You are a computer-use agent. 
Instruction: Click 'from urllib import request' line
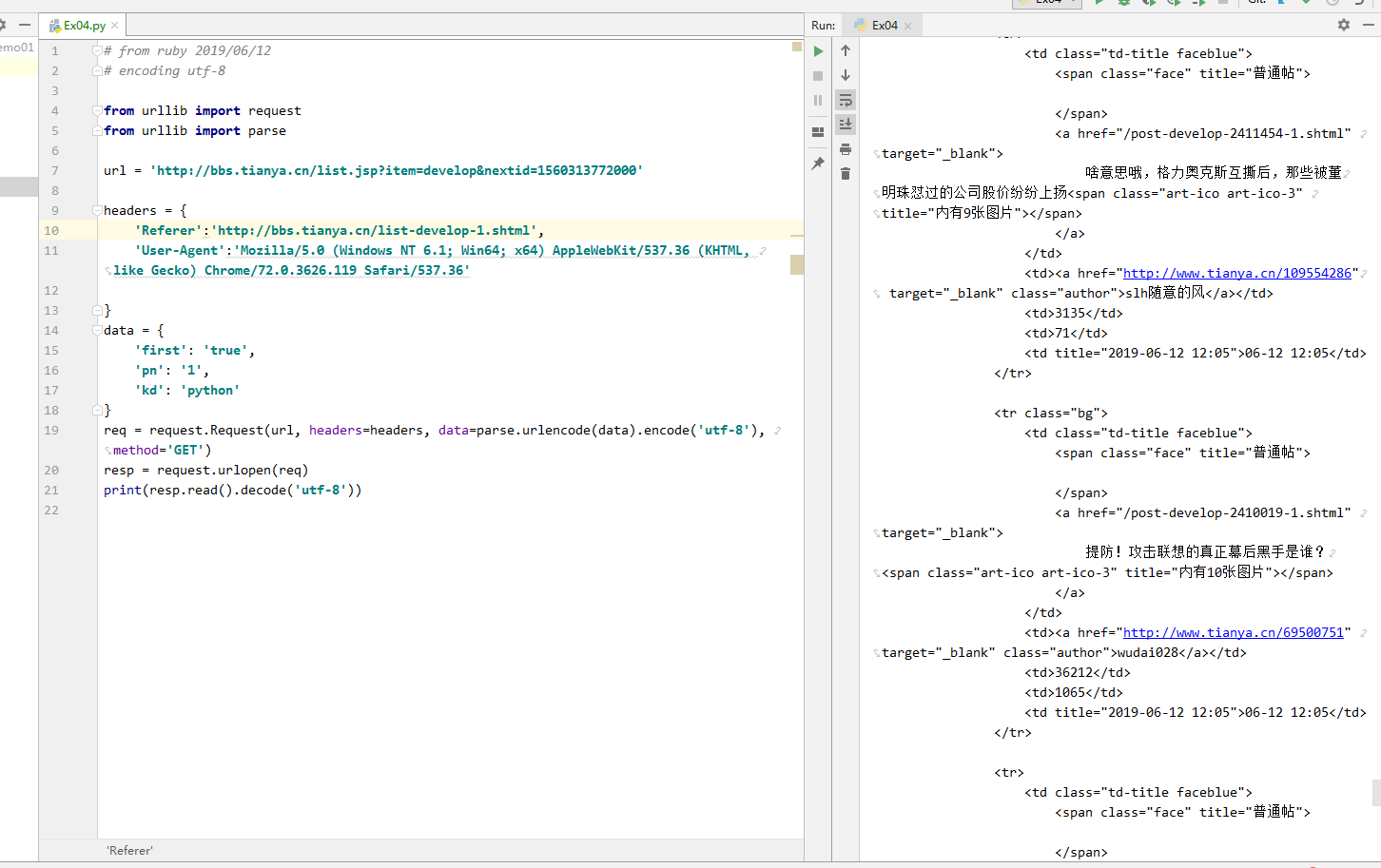click(203, 110)
